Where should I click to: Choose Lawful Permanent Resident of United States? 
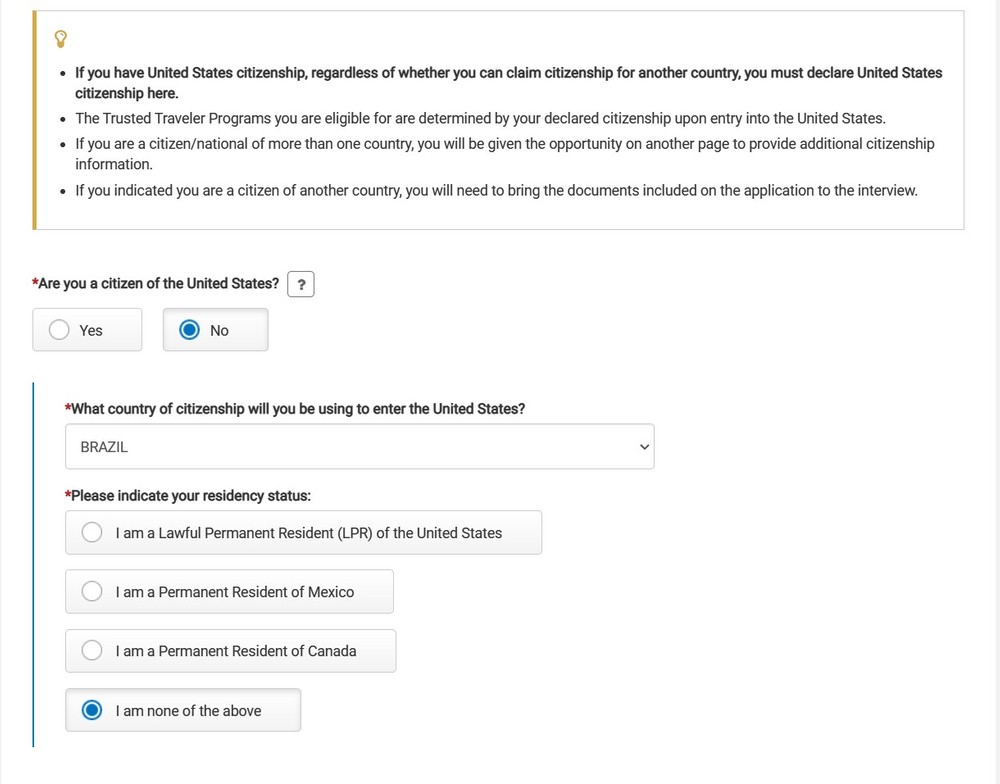point(93,533)
